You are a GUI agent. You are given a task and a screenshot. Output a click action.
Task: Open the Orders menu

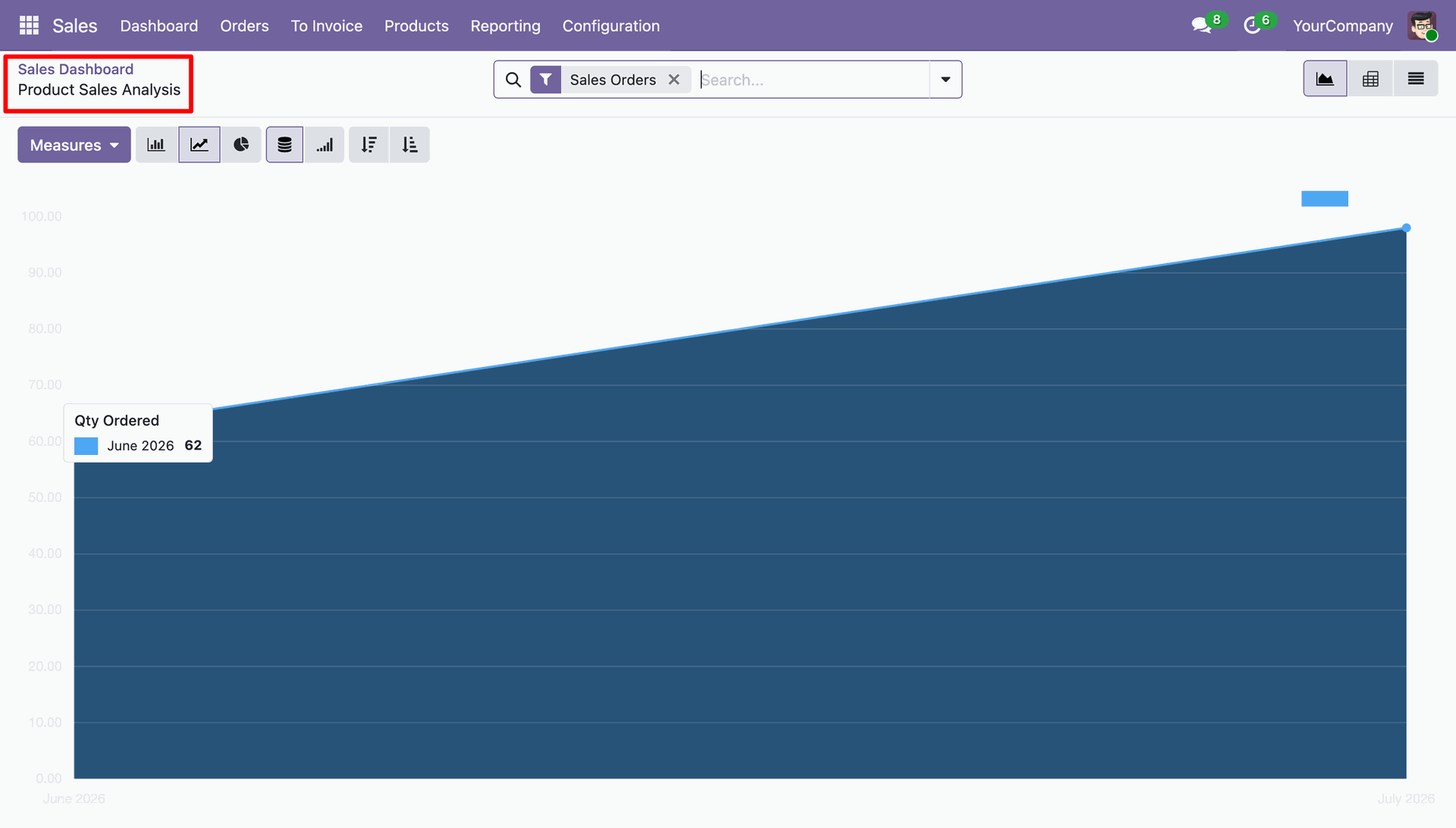pos(244,26)
